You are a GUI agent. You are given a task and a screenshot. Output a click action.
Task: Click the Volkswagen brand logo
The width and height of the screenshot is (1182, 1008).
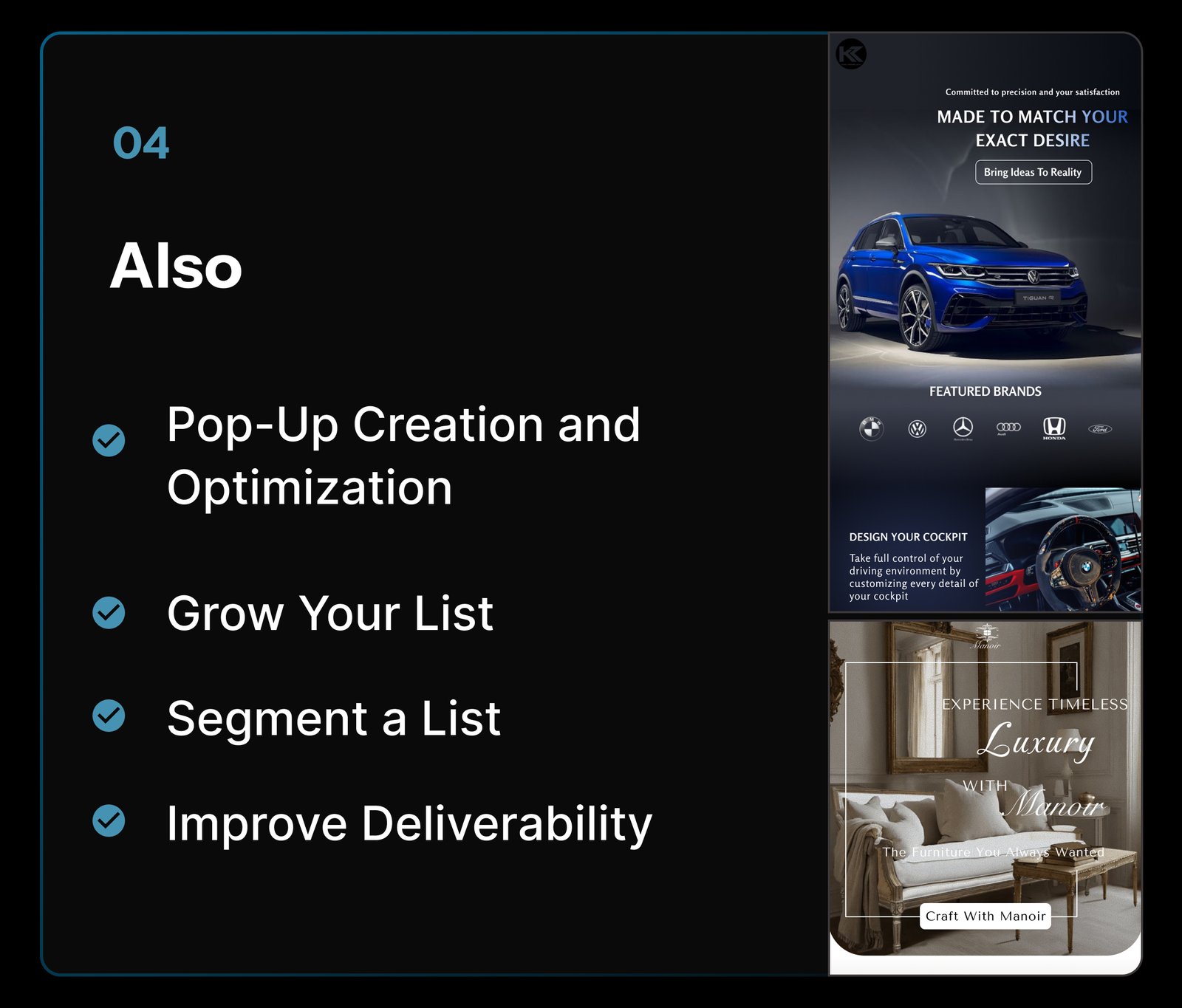click(917, 428)
